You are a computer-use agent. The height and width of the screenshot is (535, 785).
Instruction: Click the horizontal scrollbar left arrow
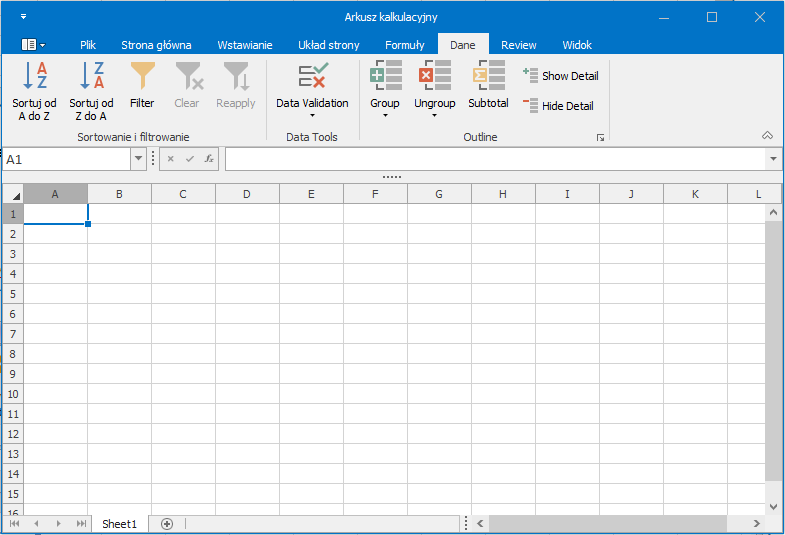tap(480, 523)
